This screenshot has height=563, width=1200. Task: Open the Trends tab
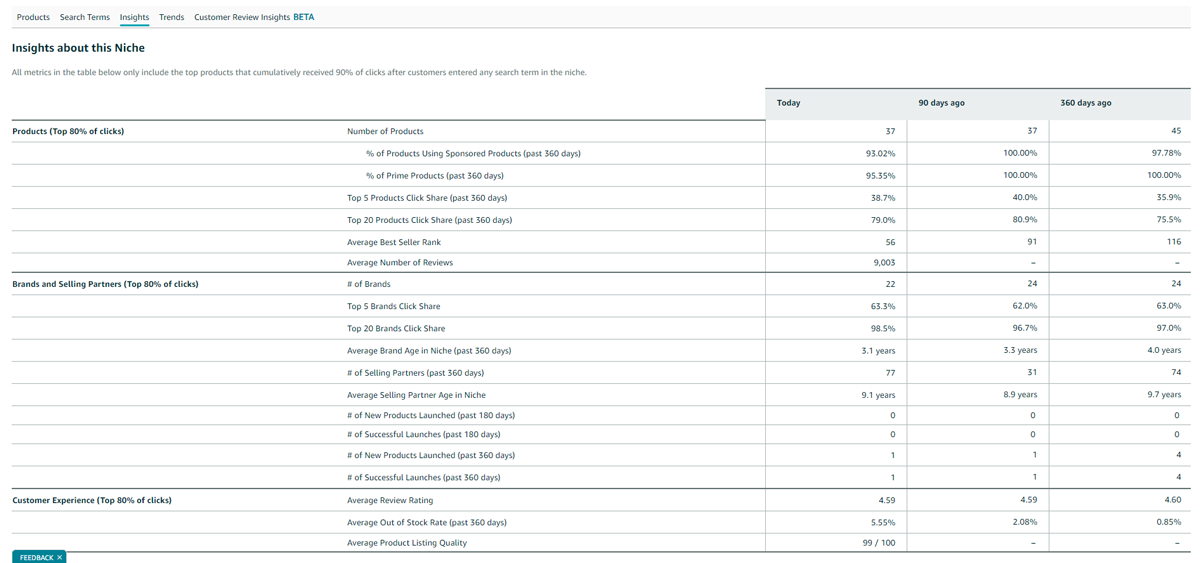point(171,17)
